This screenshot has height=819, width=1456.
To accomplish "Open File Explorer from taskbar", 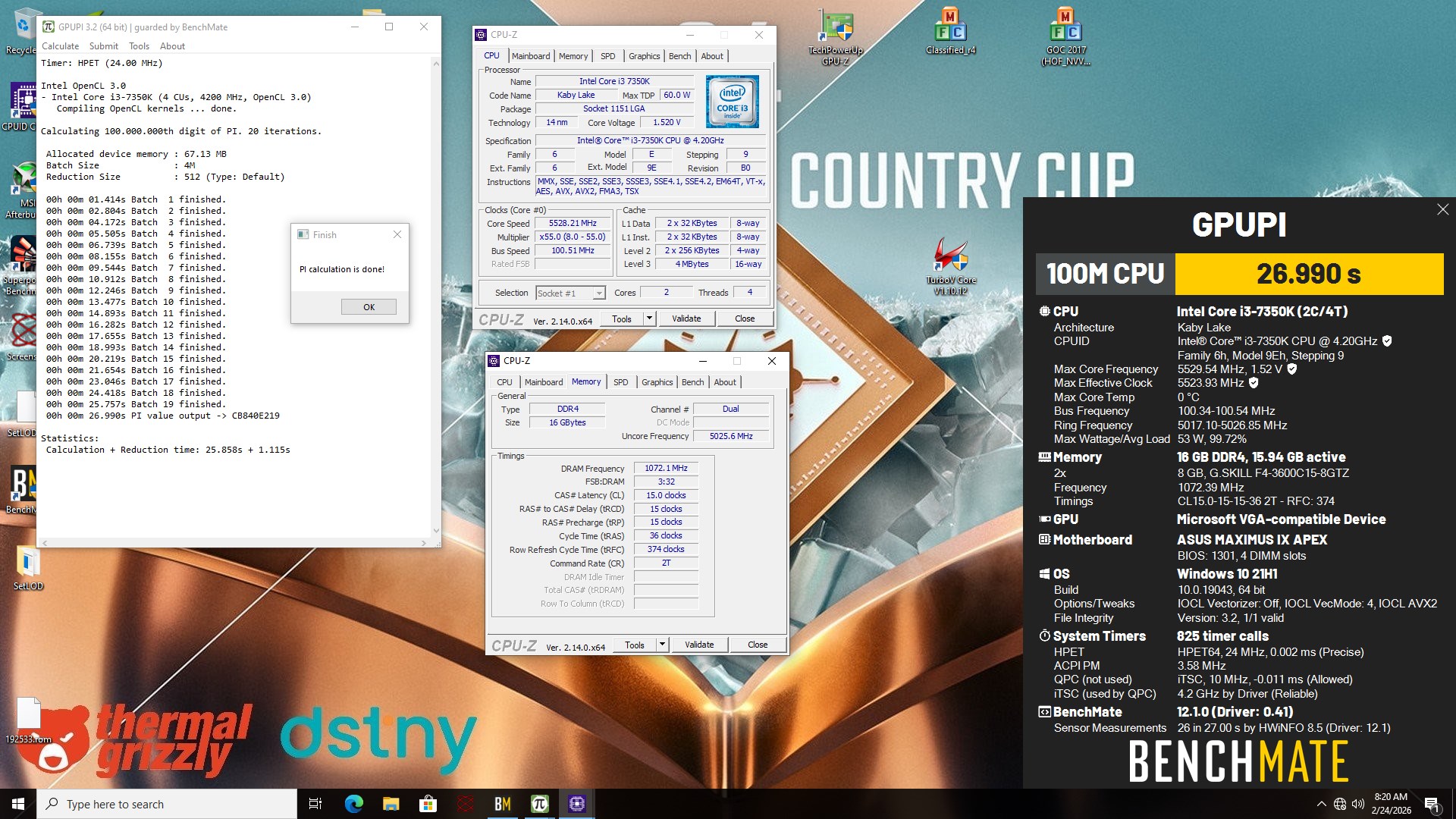I will tap(391, 804).
